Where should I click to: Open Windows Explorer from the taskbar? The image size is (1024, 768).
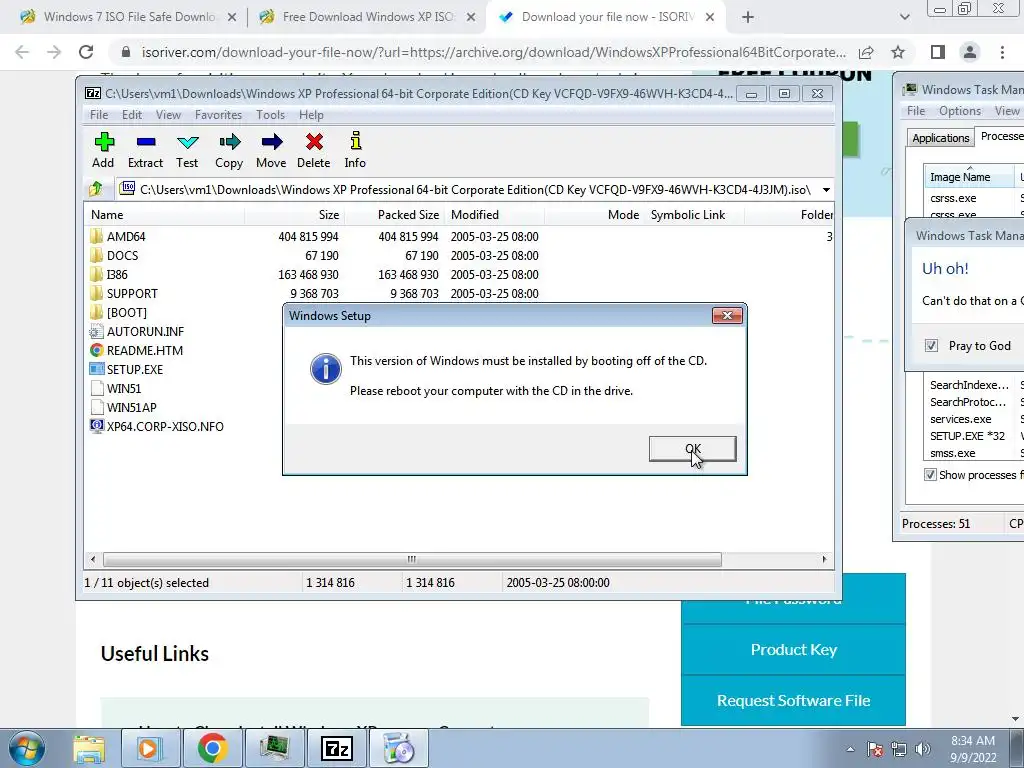click(89, 749)
